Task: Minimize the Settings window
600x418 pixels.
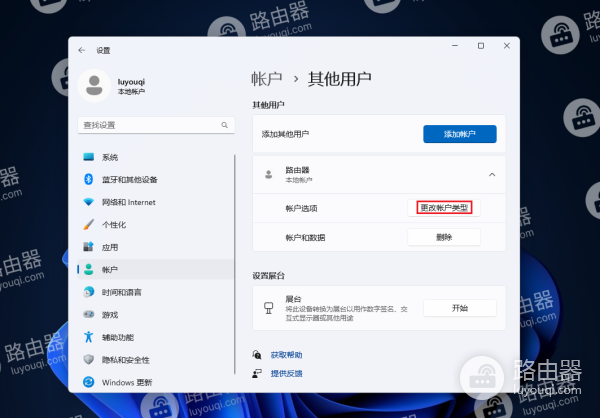Action: 455,46
